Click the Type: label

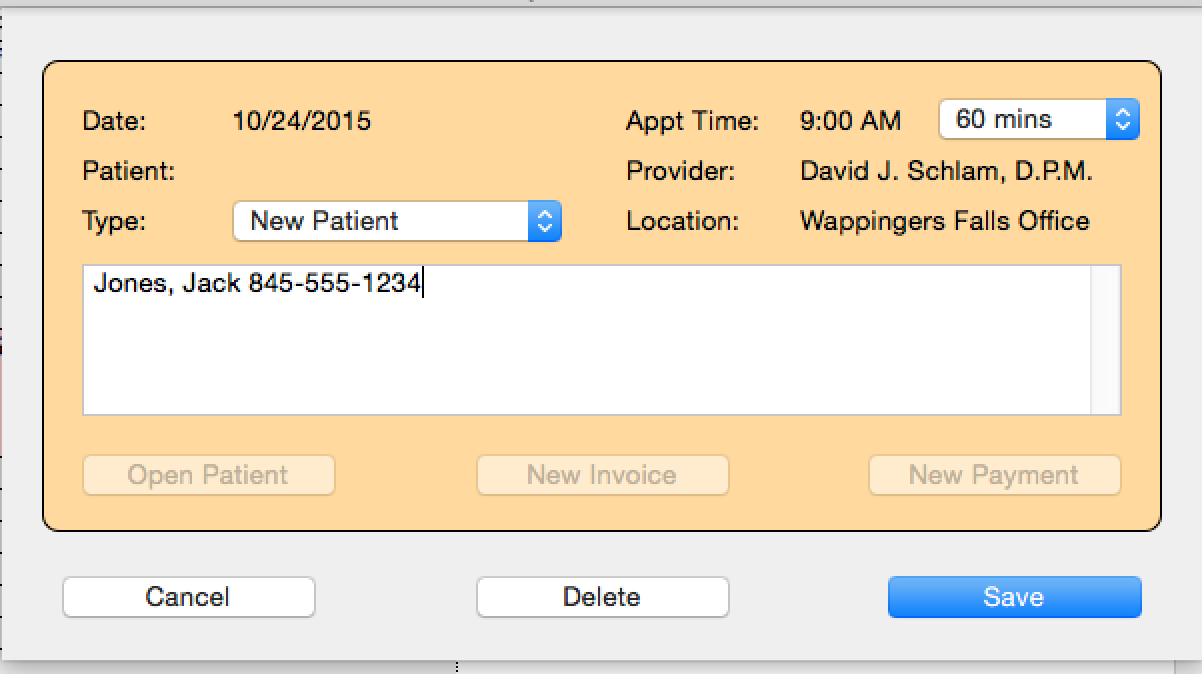coord(114,221)
